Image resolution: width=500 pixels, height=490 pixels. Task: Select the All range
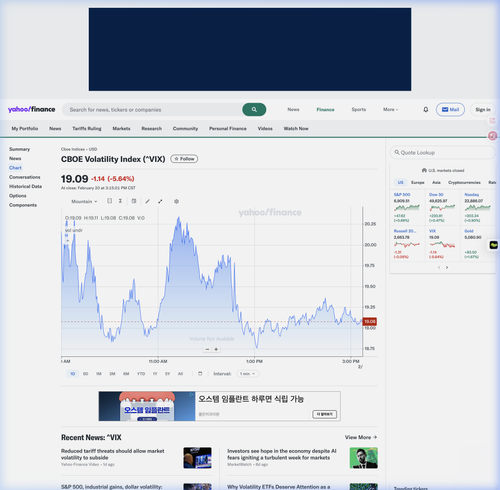[180, 374]
